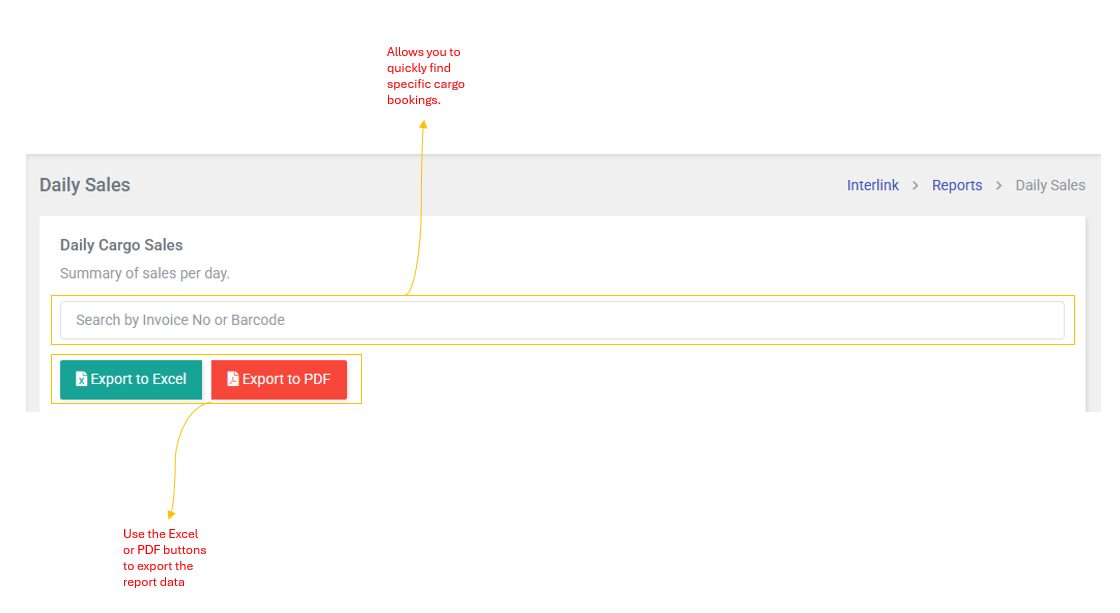Click the Daily Cargo Sales card title
The width and height of the screenshot is (1120, 613).
(x=121, y=245)
